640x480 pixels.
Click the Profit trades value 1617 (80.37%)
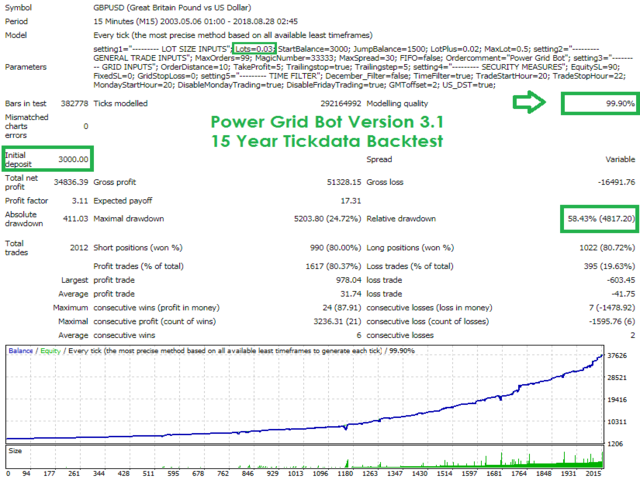333,266
